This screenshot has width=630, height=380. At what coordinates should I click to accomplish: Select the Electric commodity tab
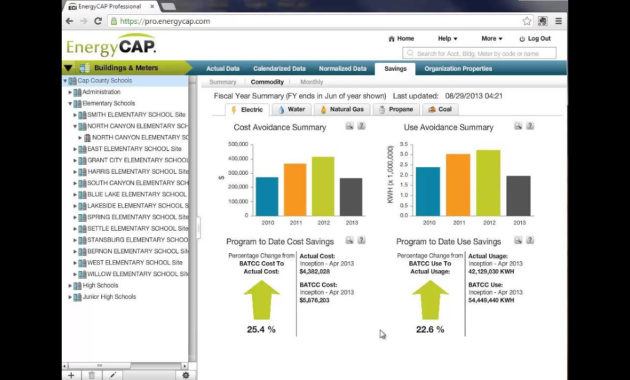click(x=247, y=110)
